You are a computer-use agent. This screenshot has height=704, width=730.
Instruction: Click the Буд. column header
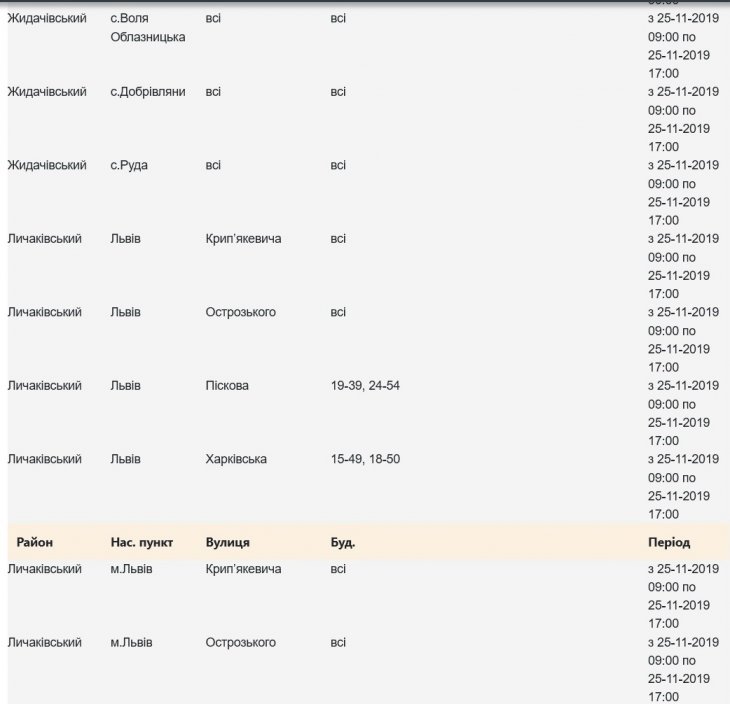(343, 542)
